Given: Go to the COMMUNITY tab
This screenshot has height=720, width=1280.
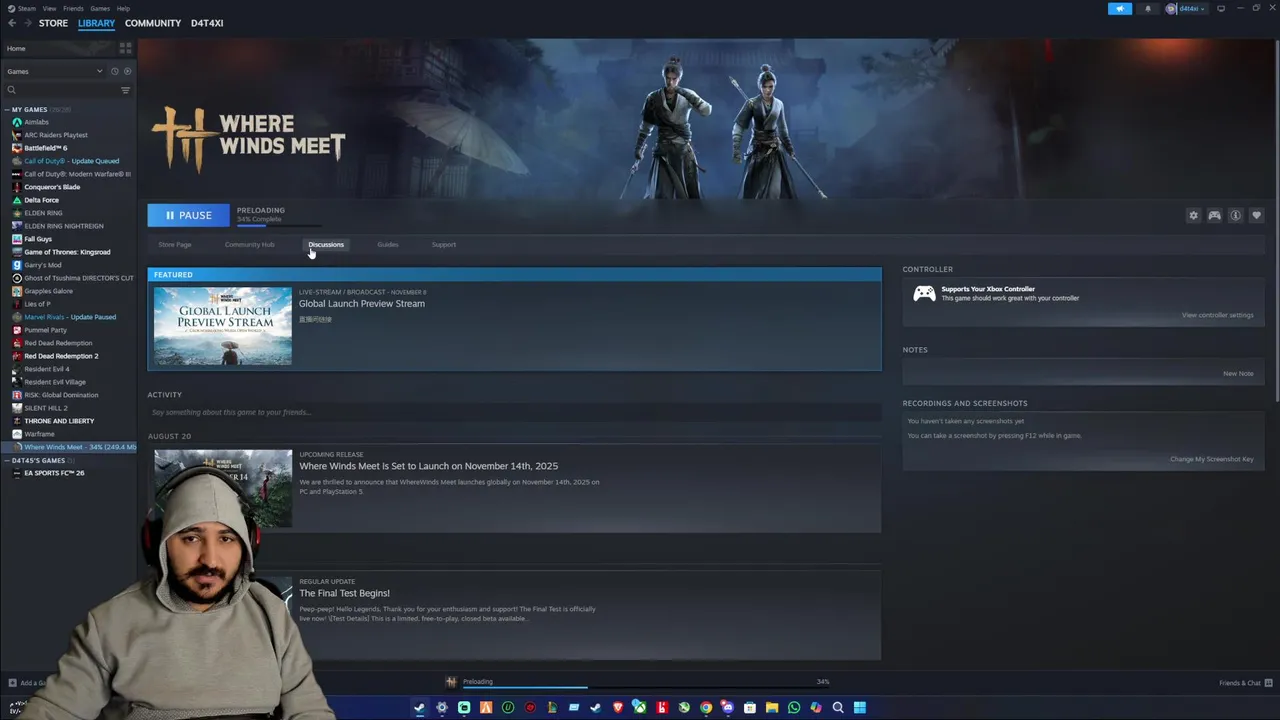Looking at the screenshot, I should pos(153,23).
